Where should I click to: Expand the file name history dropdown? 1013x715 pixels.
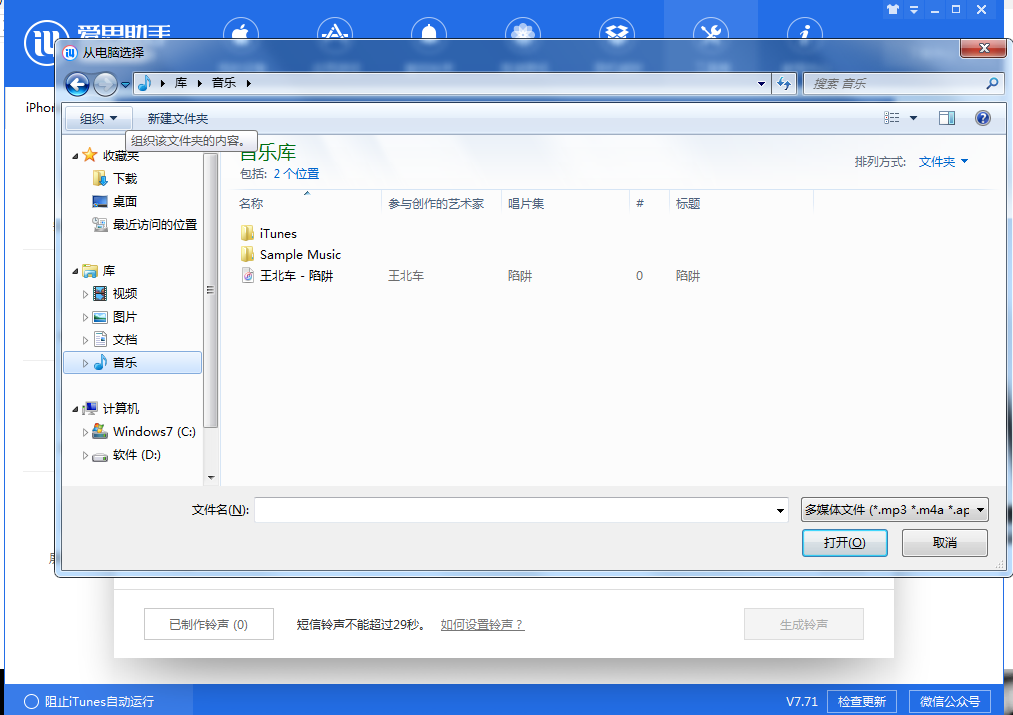pyautogui.click(x=780, y=510)
